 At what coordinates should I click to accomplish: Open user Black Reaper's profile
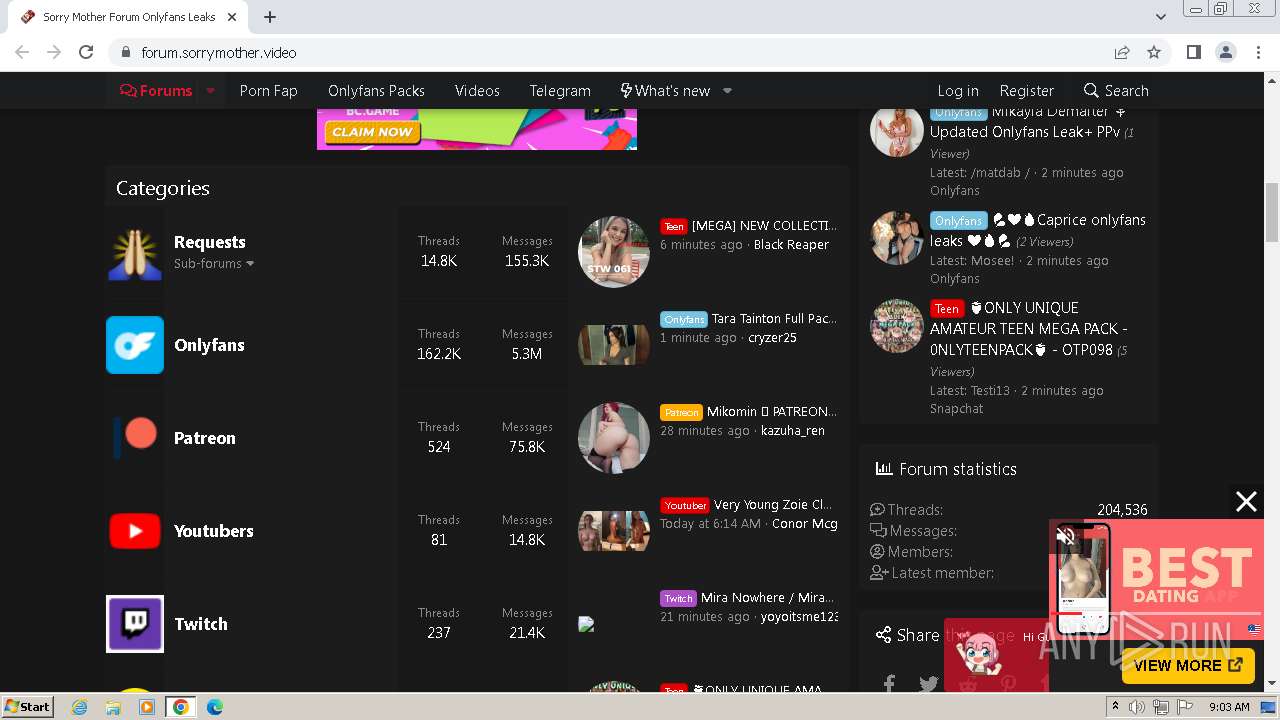click(791, 245)
